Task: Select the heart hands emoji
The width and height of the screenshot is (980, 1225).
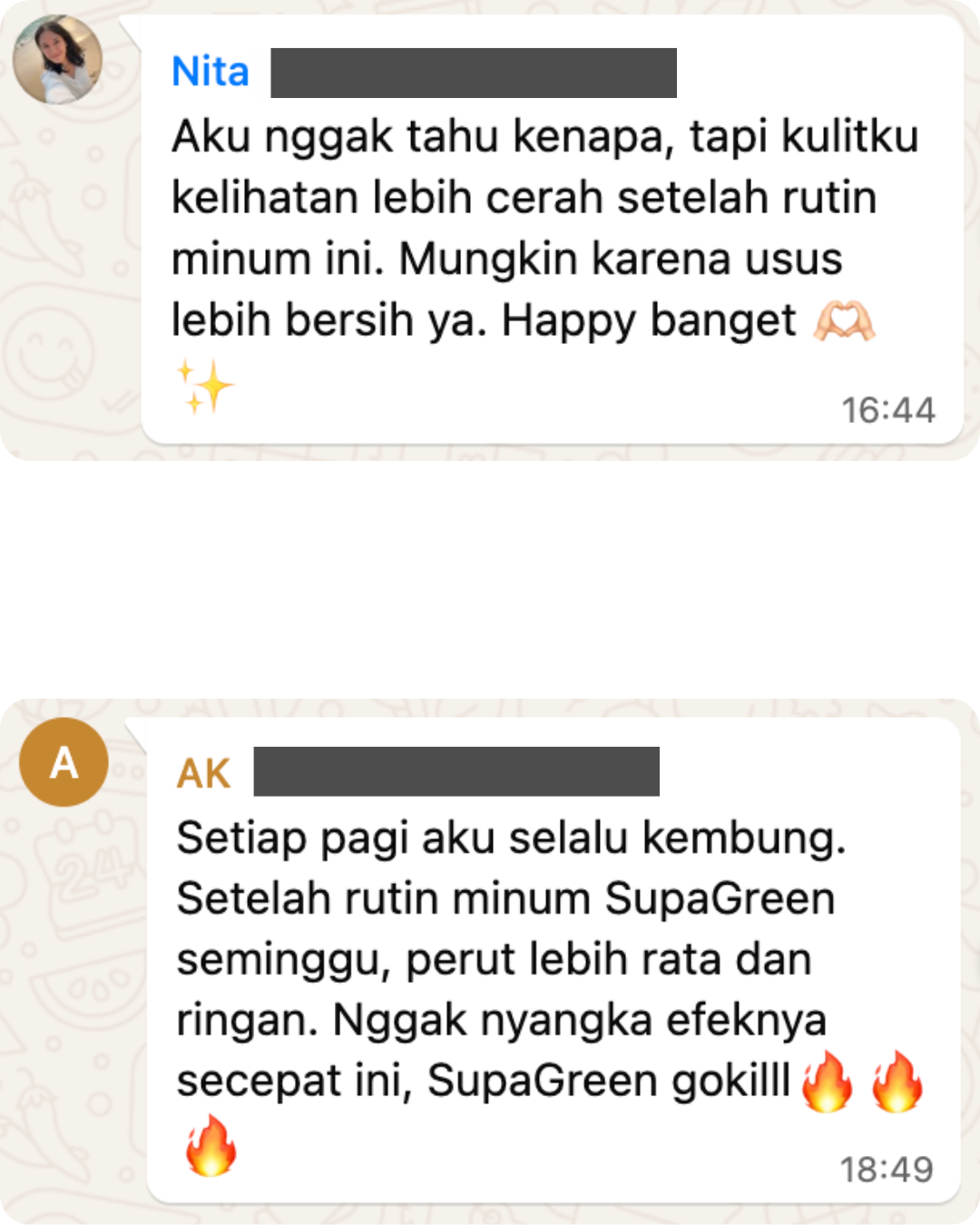Action: pyautogui.click(x=844, y=321)
